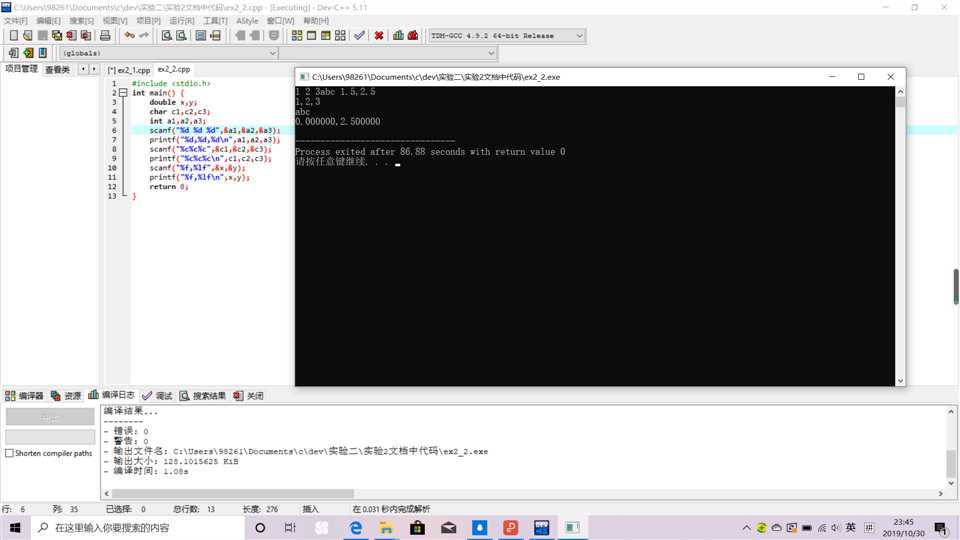Click the console window scrollbar down arrow

tap(900, 381)
